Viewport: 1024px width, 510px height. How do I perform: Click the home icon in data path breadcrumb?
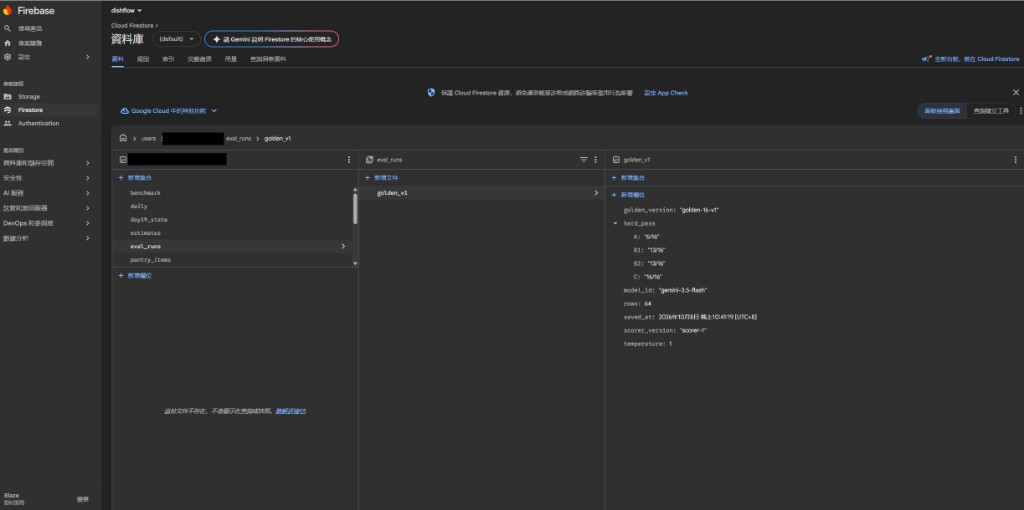(x=123, y=138)
